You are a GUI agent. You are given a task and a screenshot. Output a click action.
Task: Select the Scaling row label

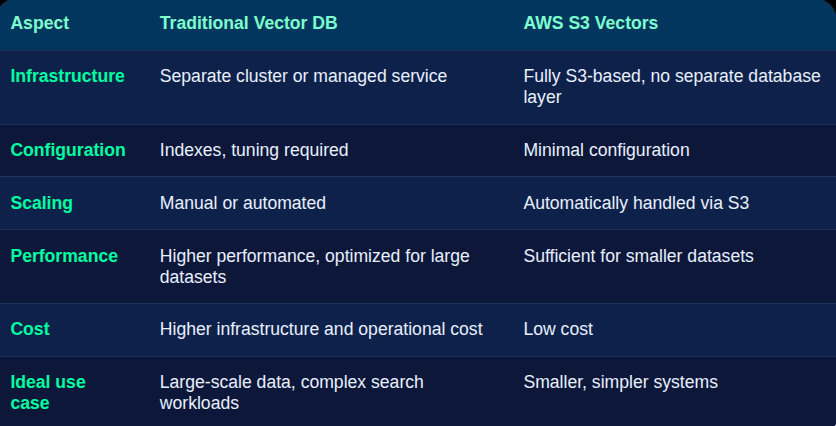pyautogui.click(x=42, y=203)
